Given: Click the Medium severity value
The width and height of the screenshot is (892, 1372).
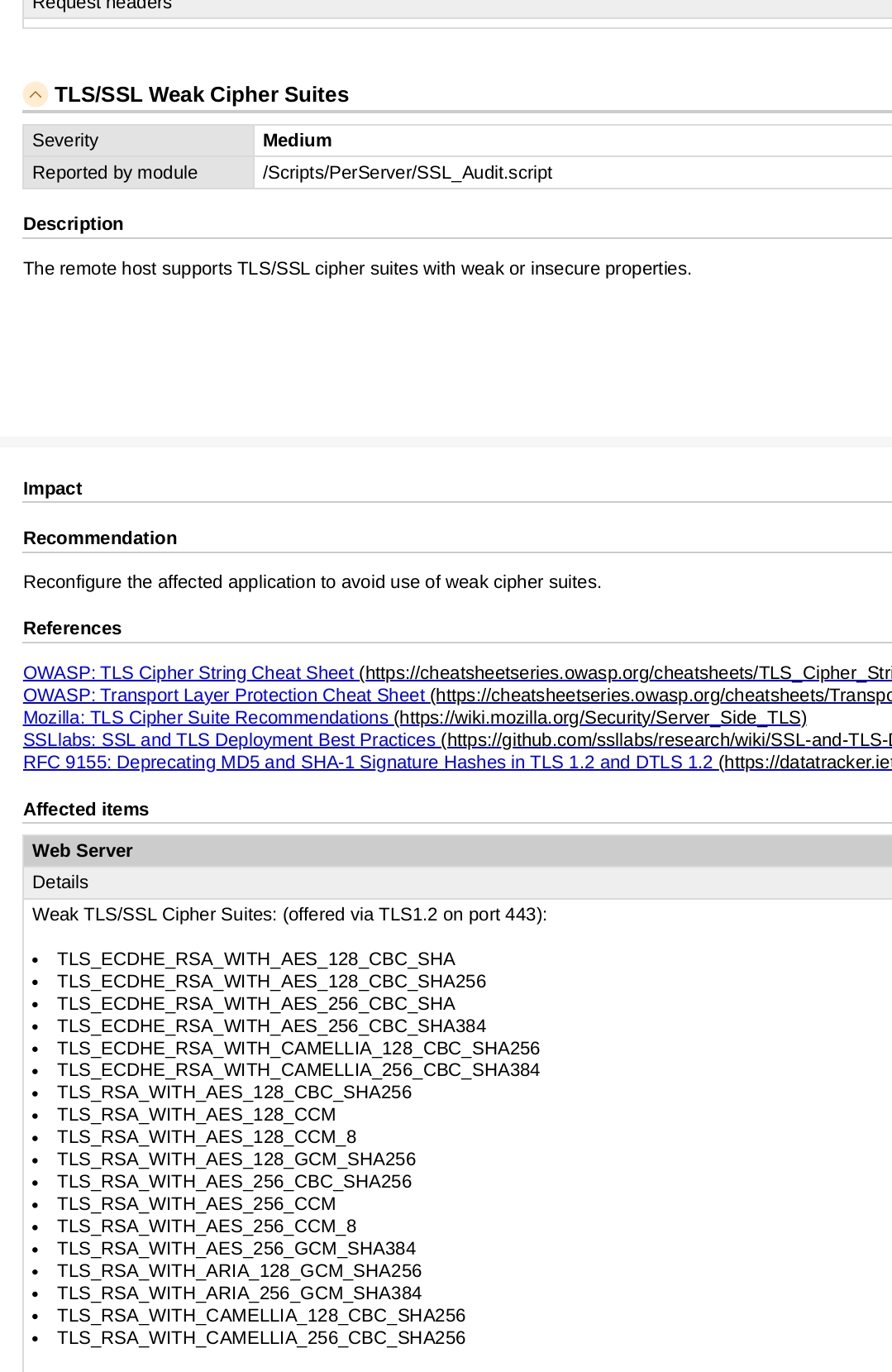Looking at the screenshot, I should coord(297,141).
